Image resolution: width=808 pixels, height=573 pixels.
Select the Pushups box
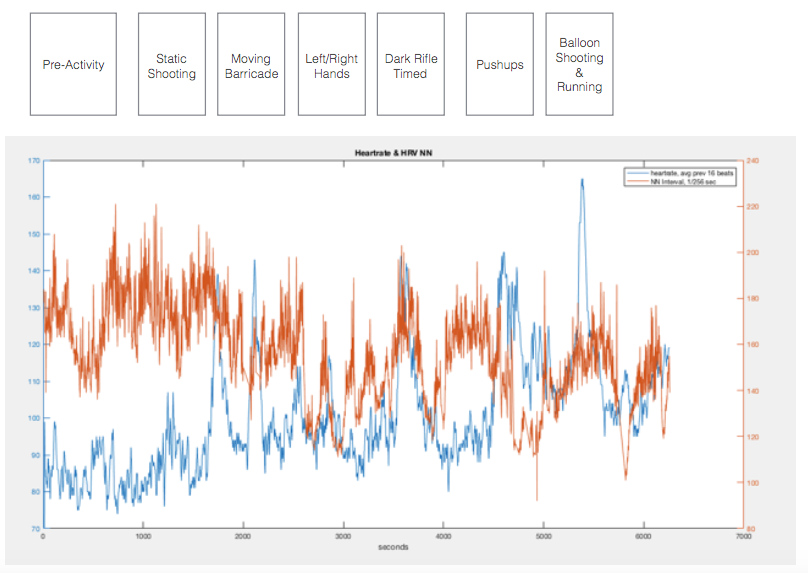click(x=500, y=64)
